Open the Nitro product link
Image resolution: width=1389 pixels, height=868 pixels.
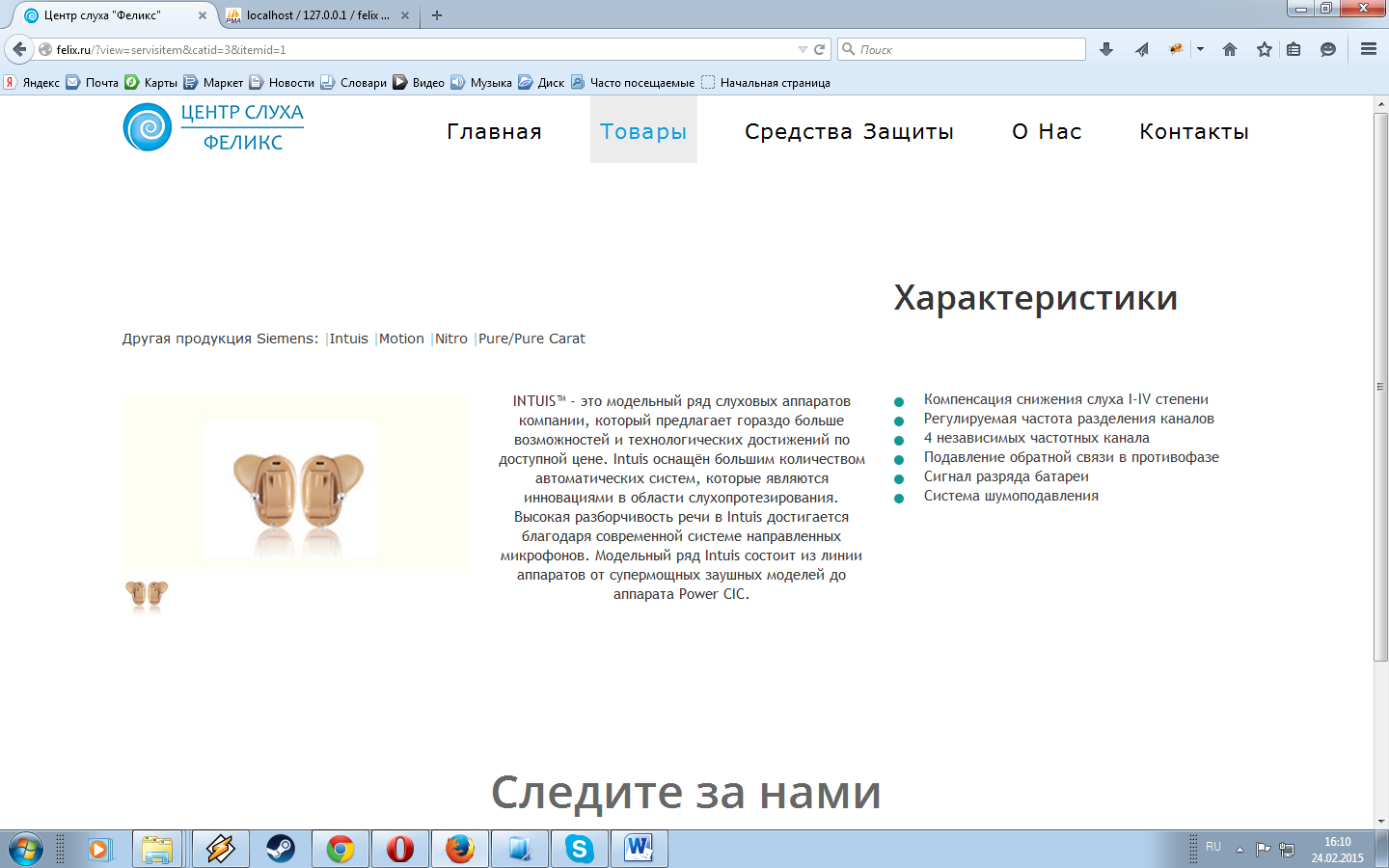451,339
